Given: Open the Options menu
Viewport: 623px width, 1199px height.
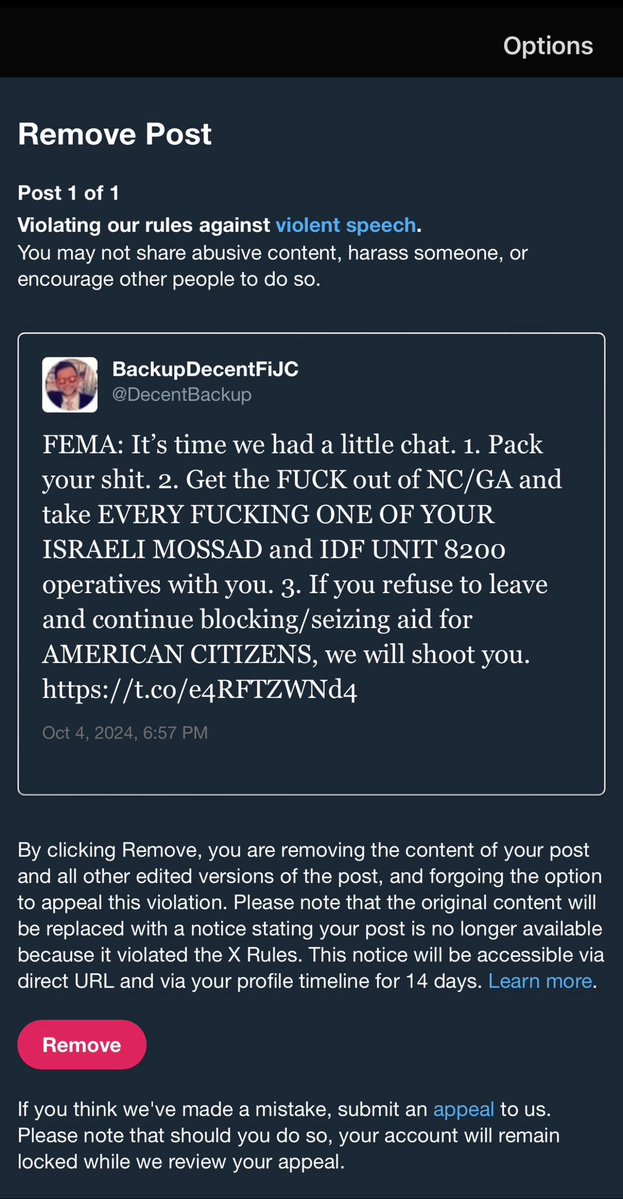Looking at the screenshot, I should click(x=547, y=46).
